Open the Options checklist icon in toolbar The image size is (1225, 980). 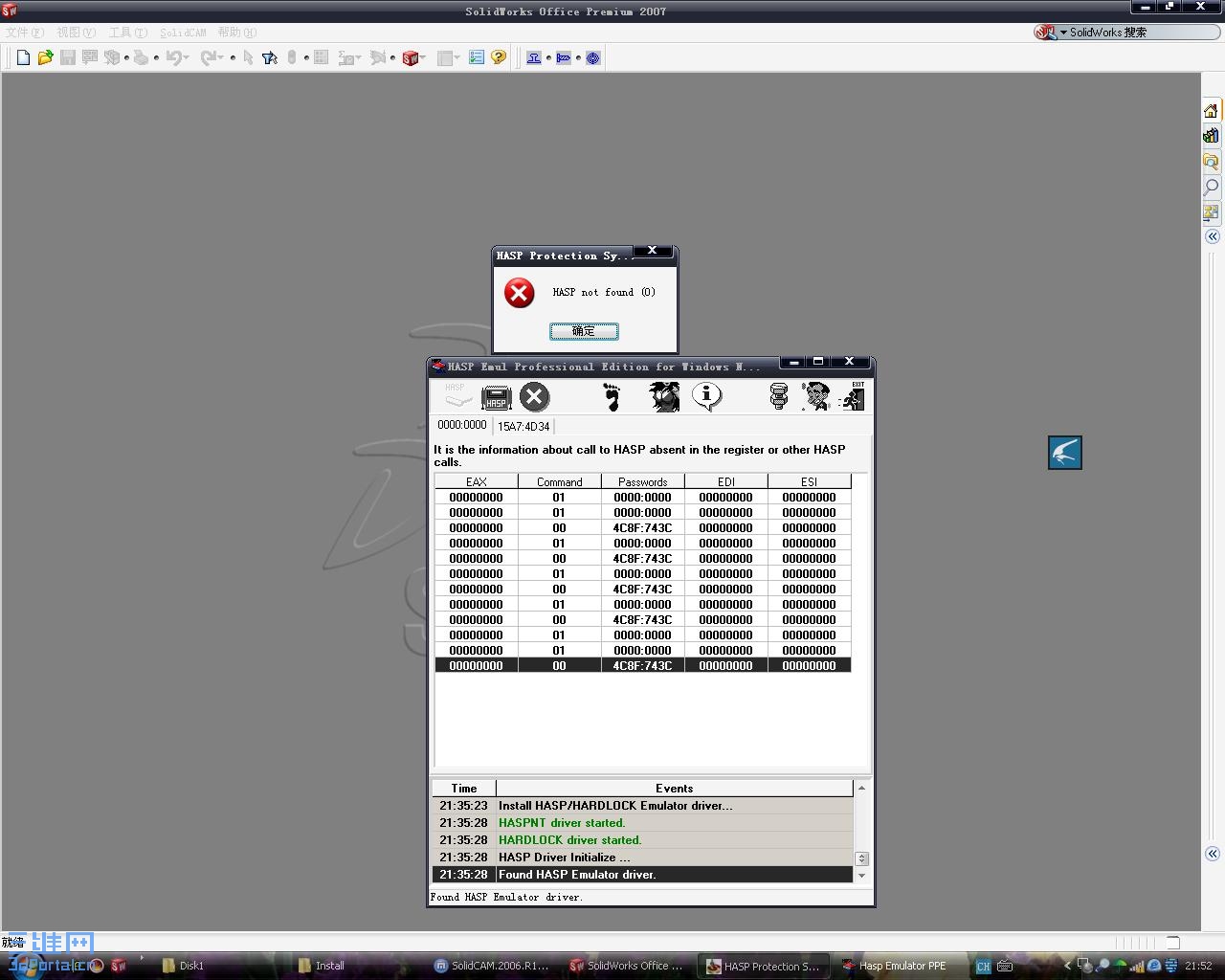477,58
